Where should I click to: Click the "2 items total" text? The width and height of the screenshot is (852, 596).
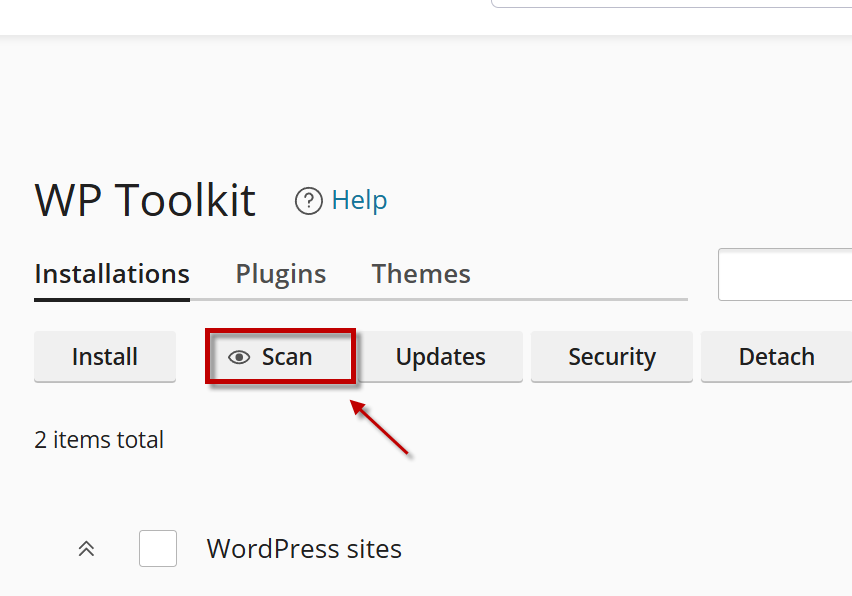[x=99, y=440]
